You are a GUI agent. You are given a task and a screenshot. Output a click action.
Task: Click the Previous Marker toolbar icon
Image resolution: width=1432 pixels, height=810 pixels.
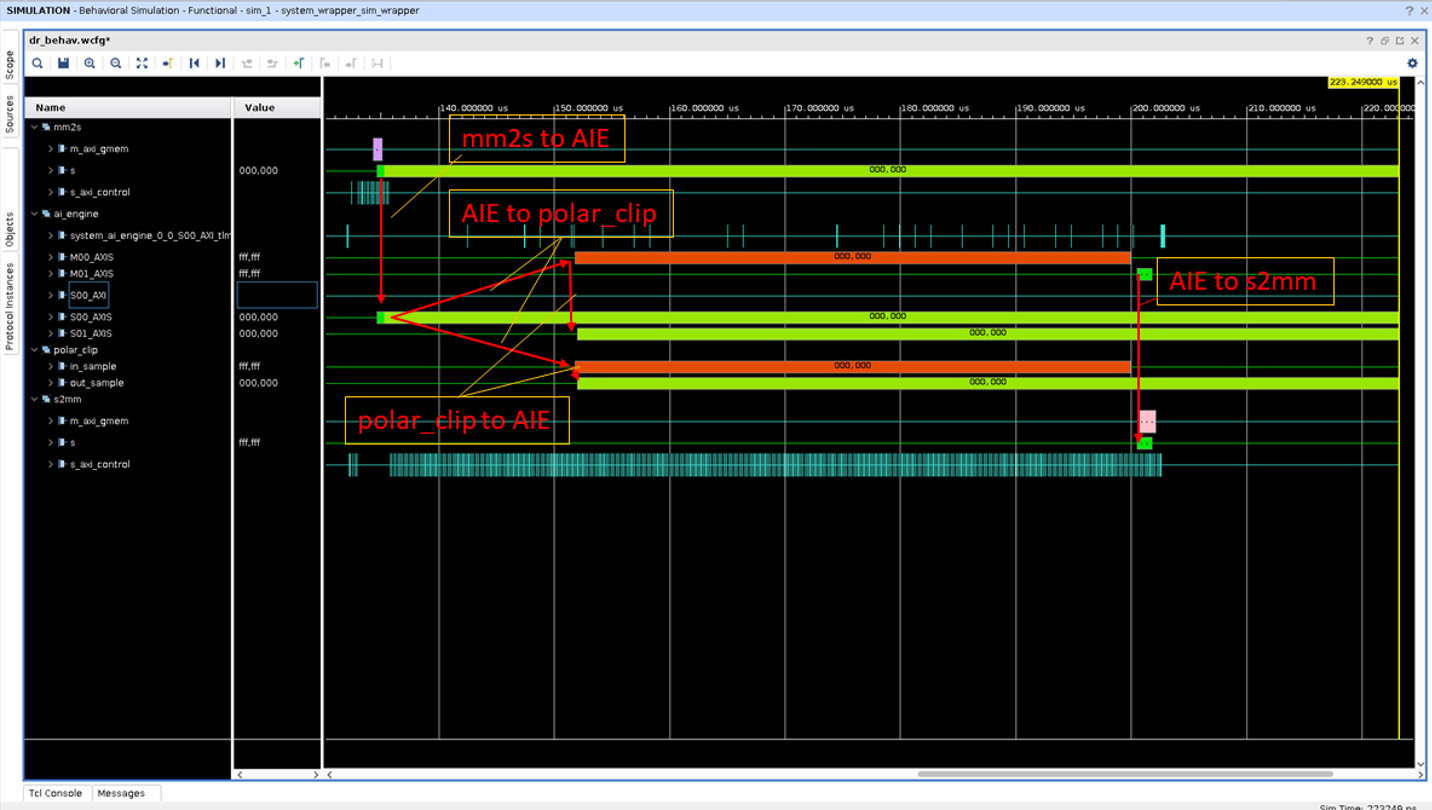coord(325,63)
